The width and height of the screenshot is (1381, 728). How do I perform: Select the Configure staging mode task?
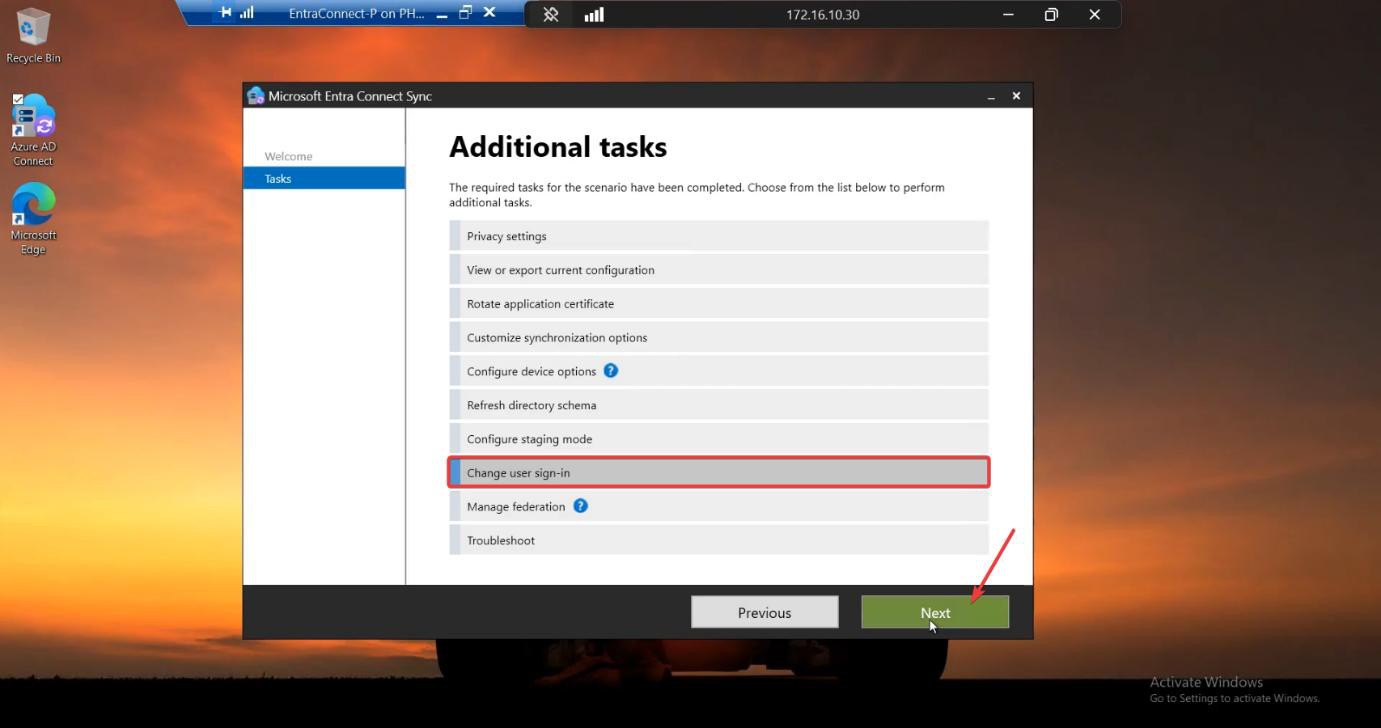coord(719,439)
